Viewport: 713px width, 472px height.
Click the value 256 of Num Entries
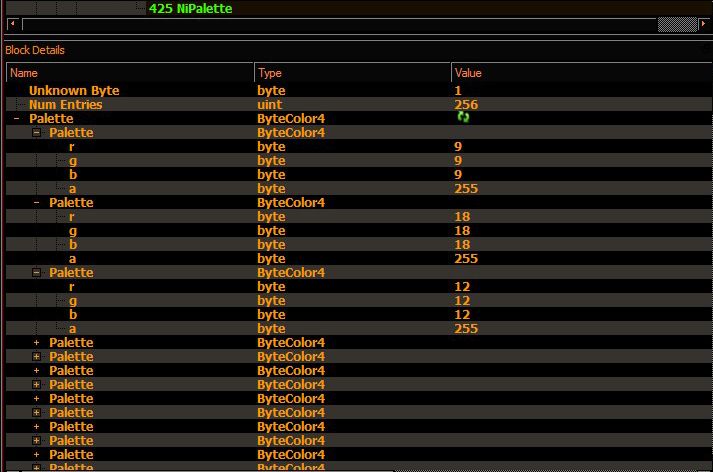[x=466, y=105]
